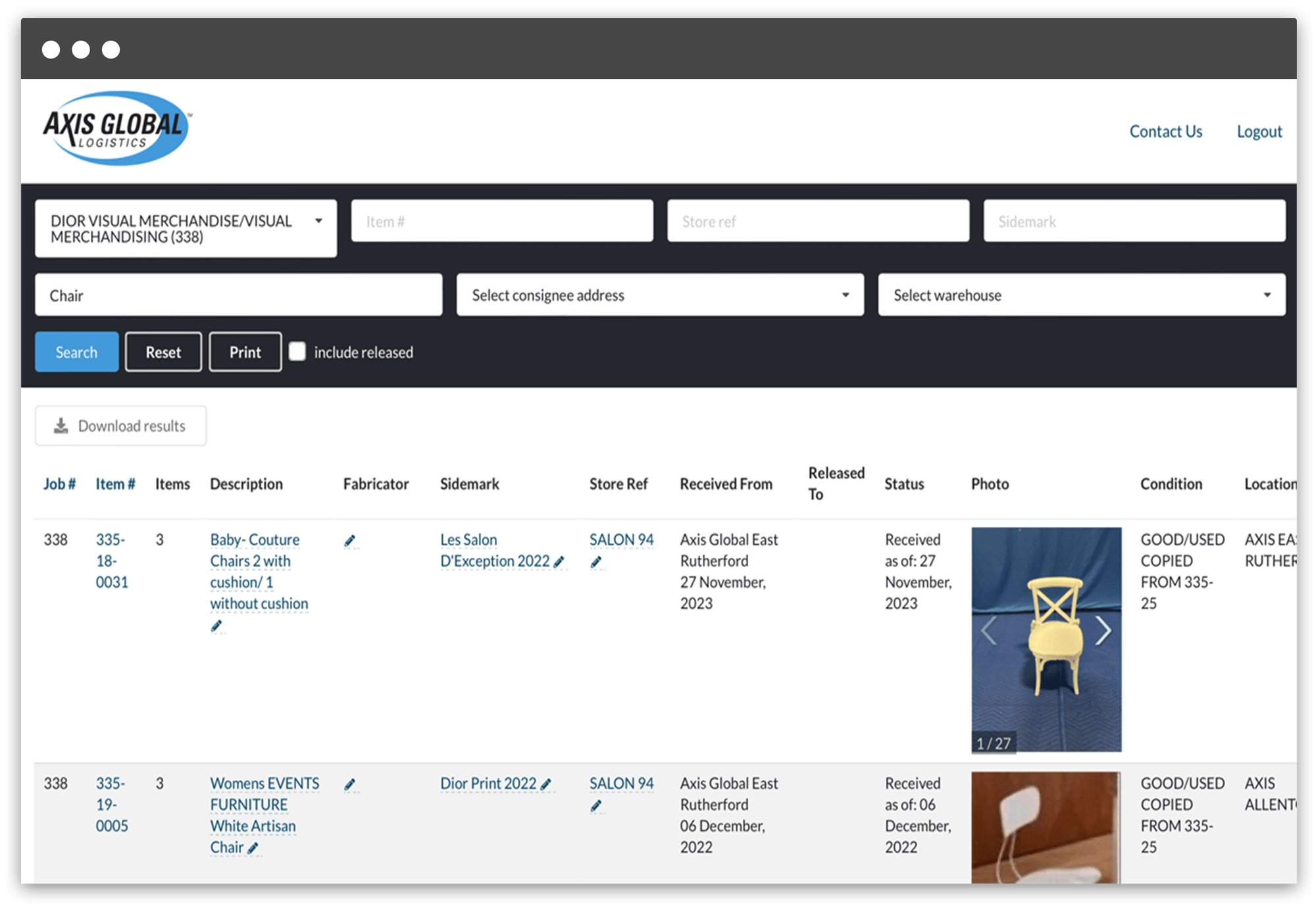1316x908 pixels.
Task: Click the Store ref input field
Action: [817, 221]
